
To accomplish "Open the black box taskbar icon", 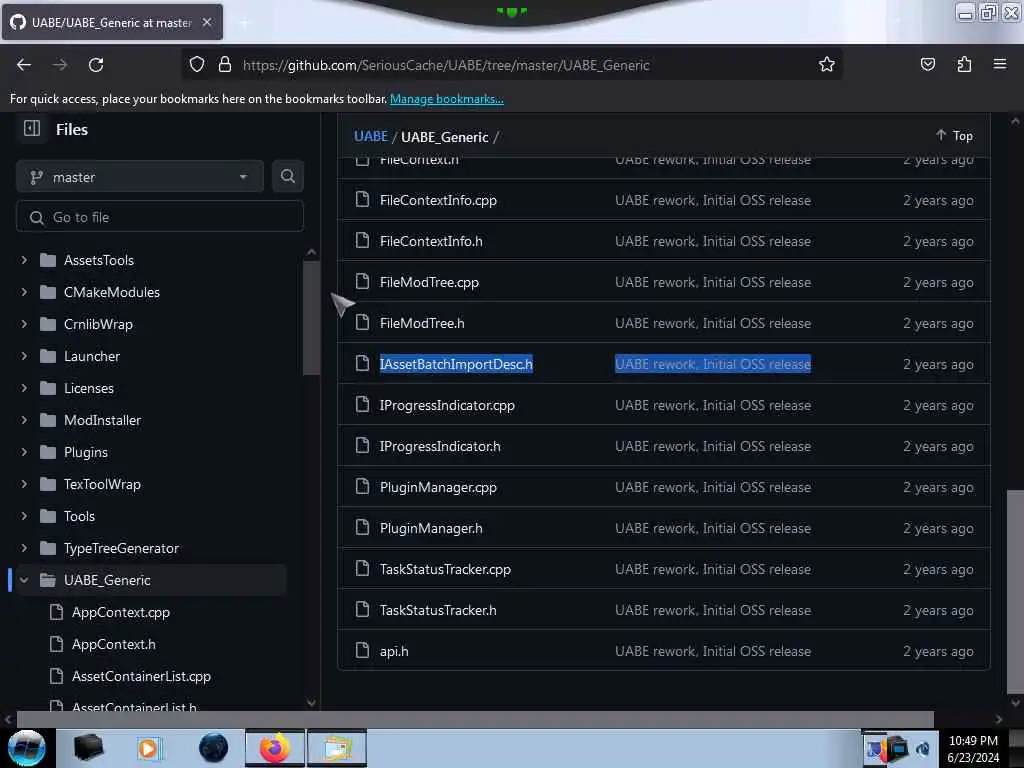I will coord(89,748).
